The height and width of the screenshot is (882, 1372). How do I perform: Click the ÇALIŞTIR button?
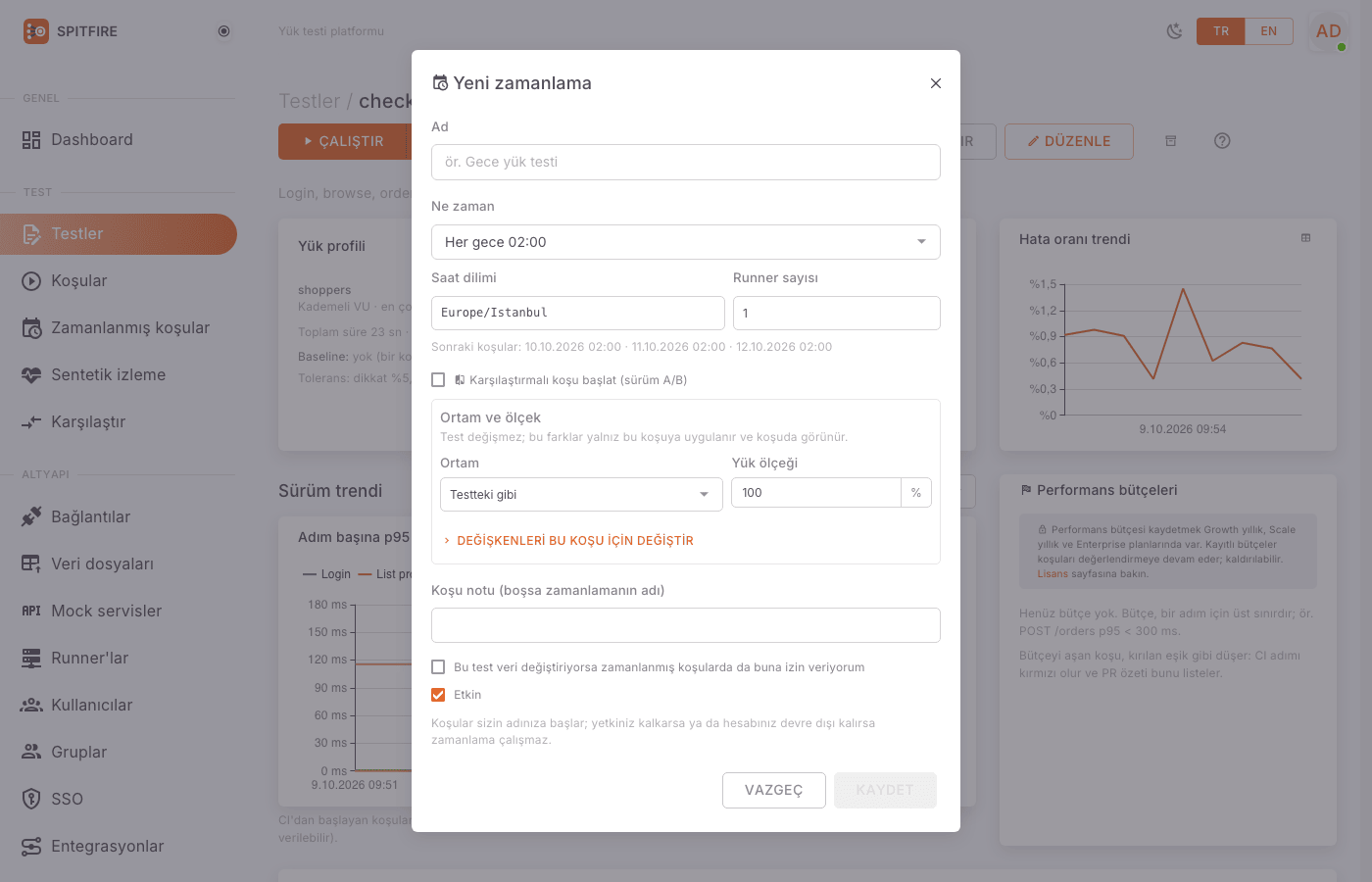343,141
